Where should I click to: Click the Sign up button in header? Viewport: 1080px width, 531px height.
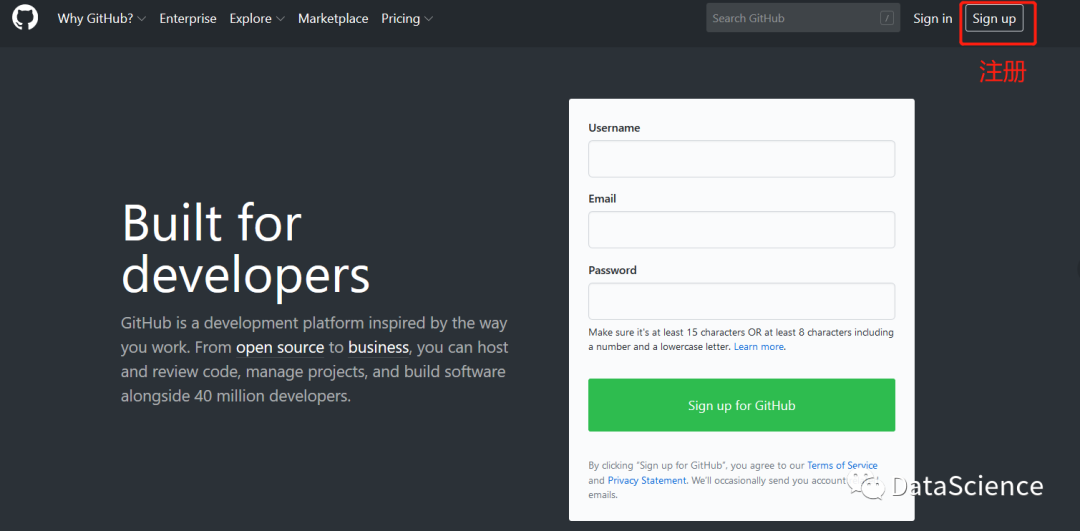point(994,19)
